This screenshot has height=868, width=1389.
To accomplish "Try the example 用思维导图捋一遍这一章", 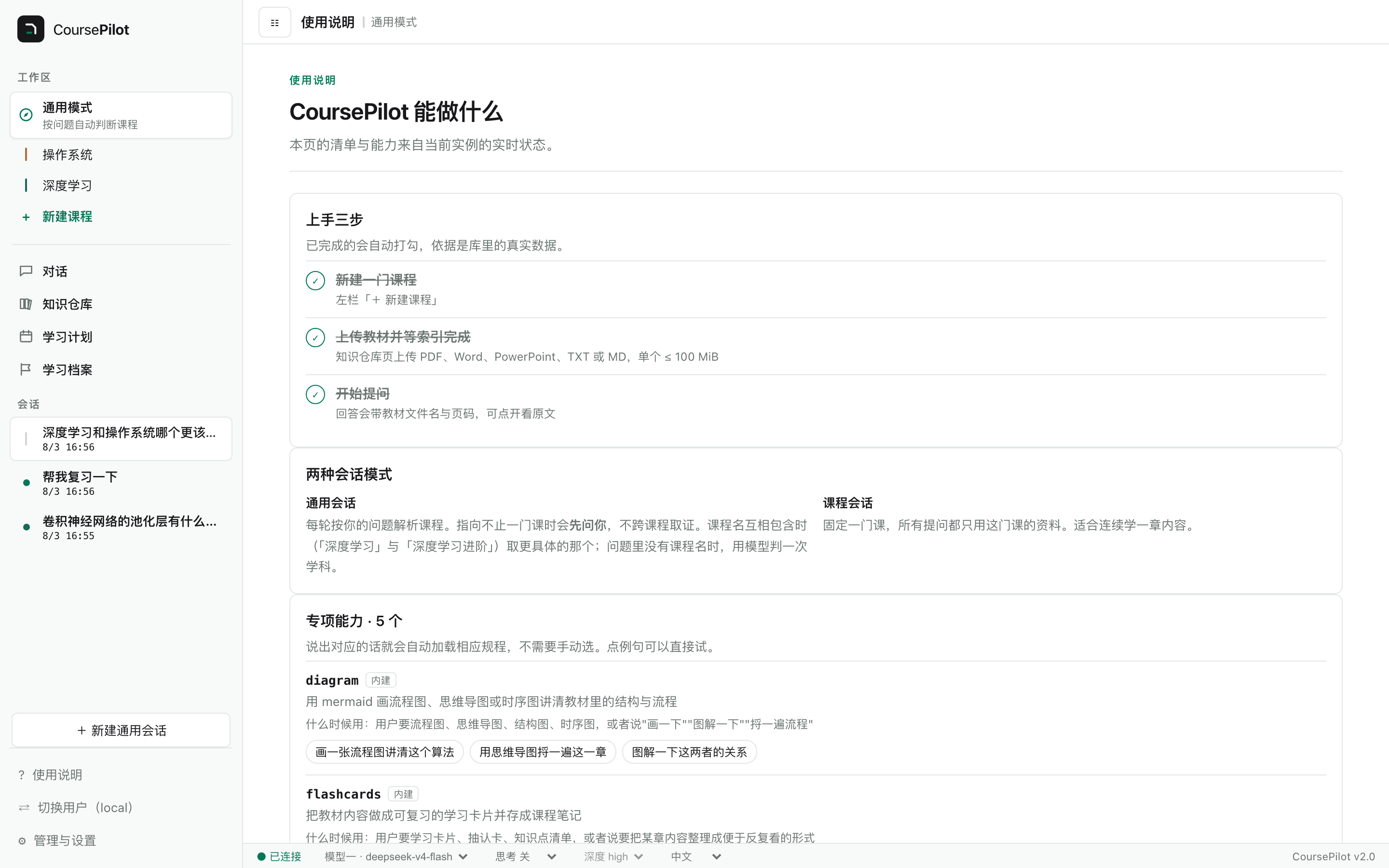I will [543, 752].
